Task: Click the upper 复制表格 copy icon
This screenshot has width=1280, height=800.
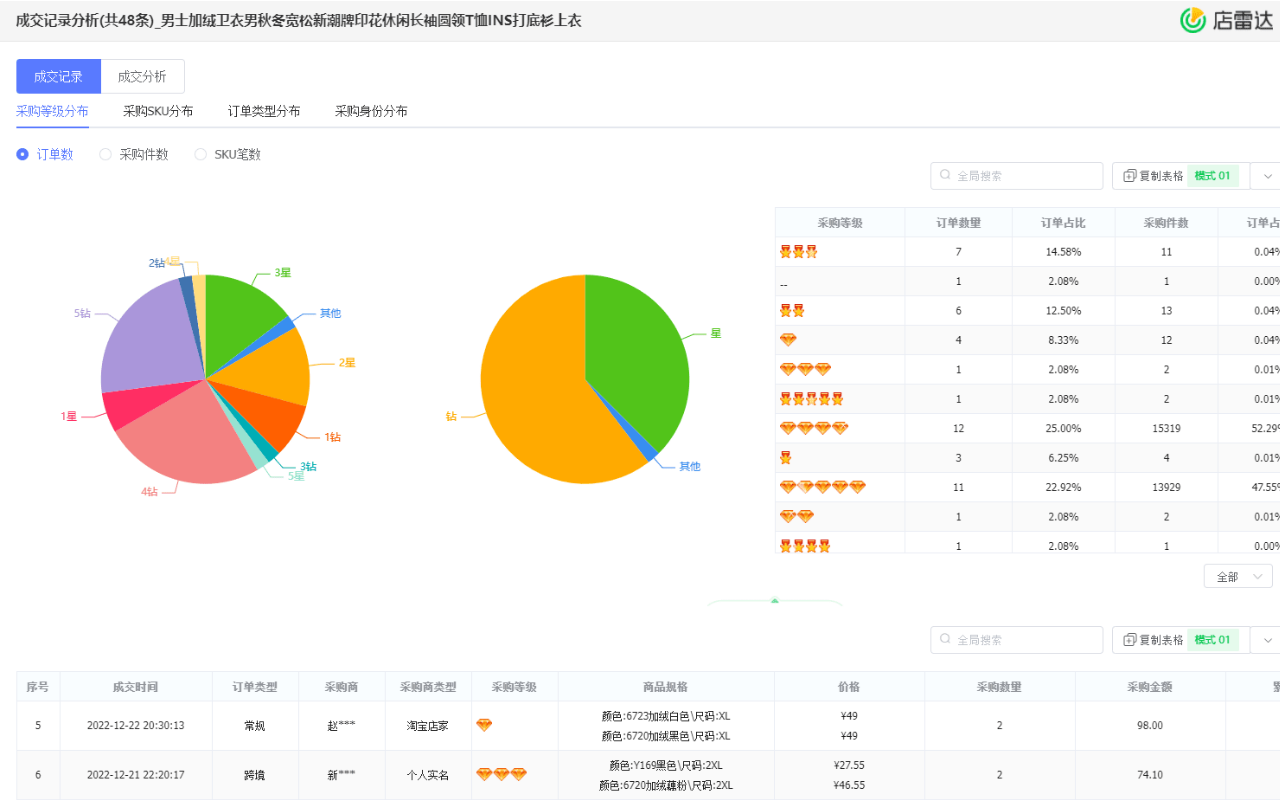Action: coord(1130,176)
